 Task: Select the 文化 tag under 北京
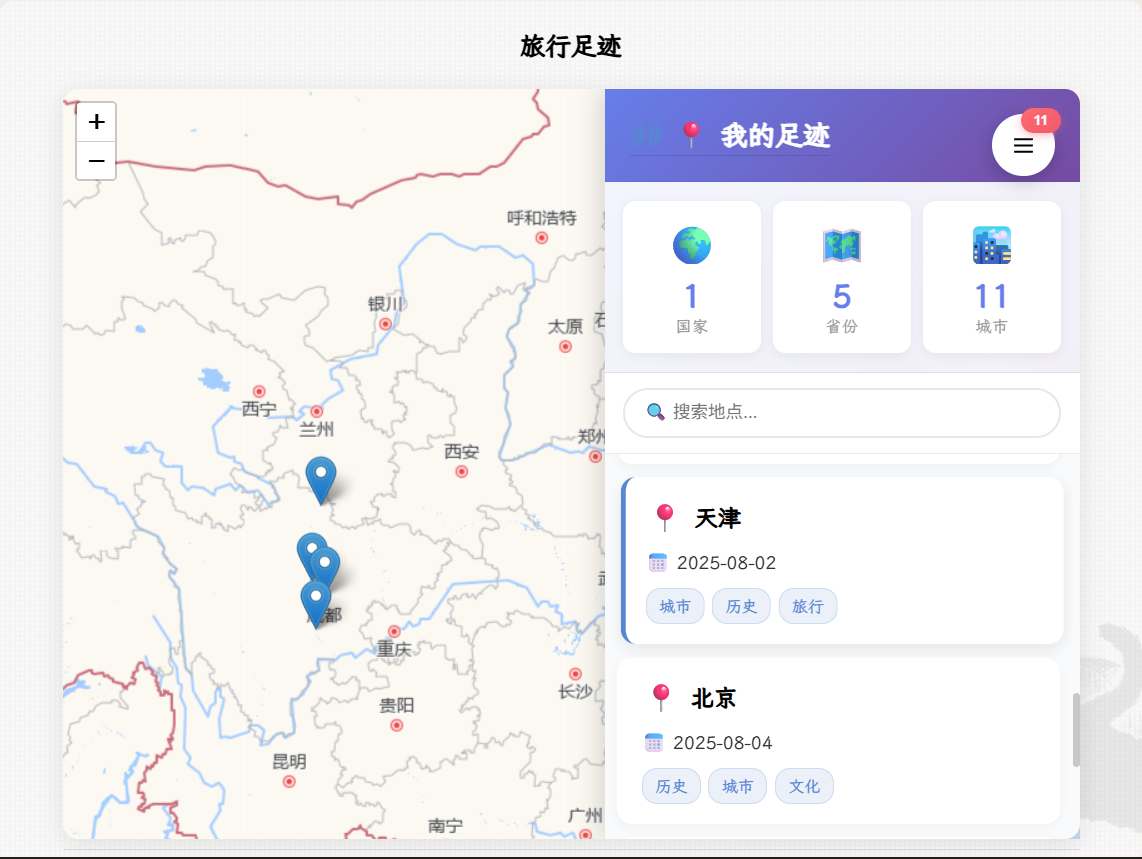[x=804, y=786]
